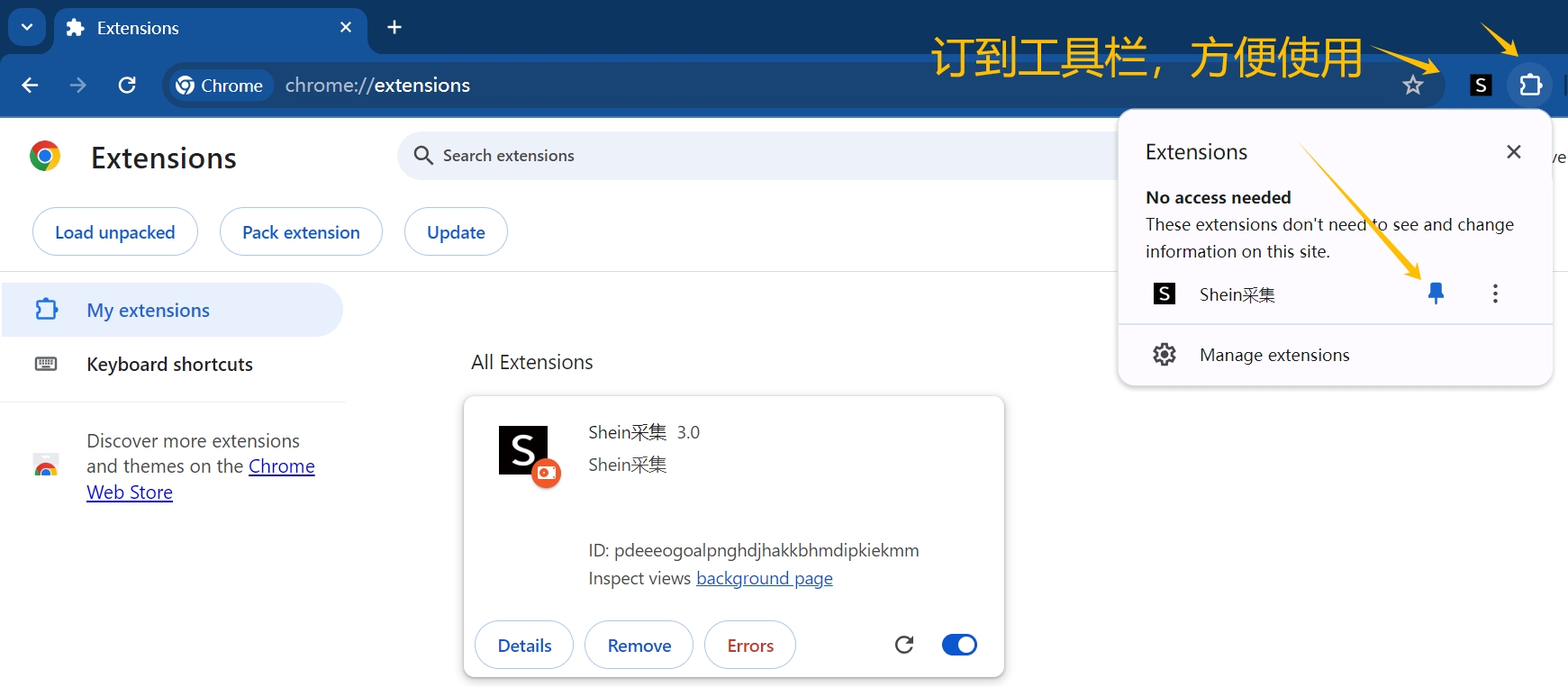Click the Manage extensions gear icon
This screenshot has height=687, width=1568.
coord(1165,355)
